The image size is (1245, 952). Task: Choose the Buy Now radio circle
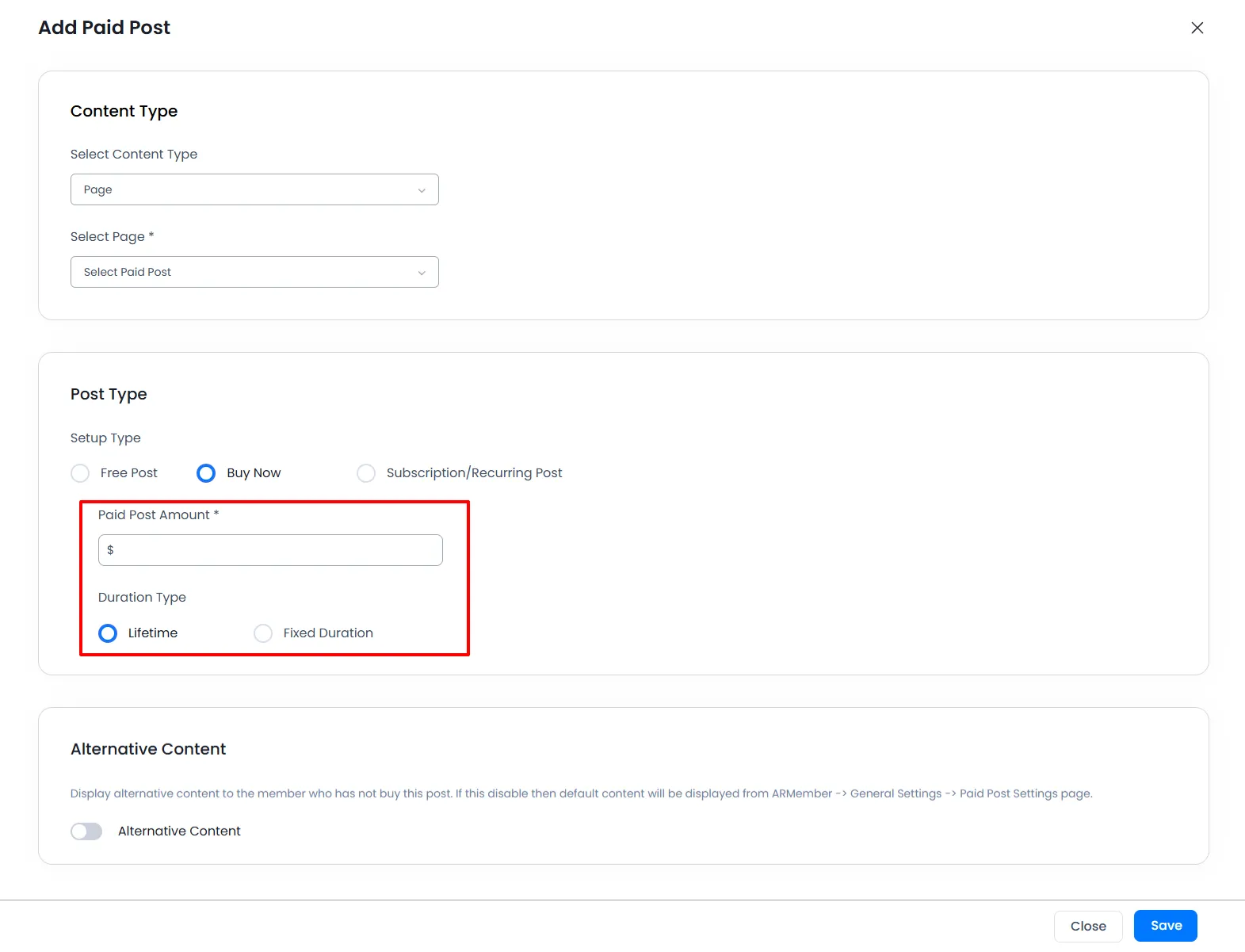point(206,473)
